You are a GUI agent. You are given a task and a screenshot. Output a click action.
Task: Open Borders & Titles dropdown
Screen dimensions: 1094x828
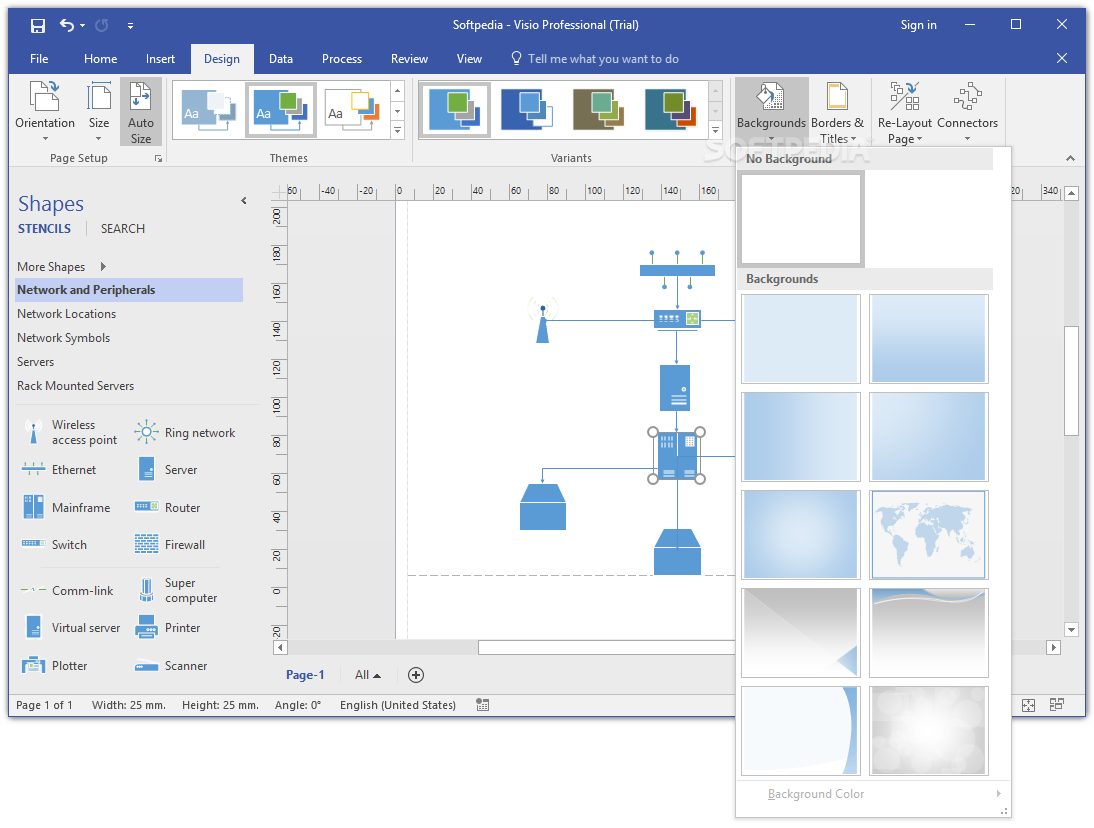[x=837, y=112]
